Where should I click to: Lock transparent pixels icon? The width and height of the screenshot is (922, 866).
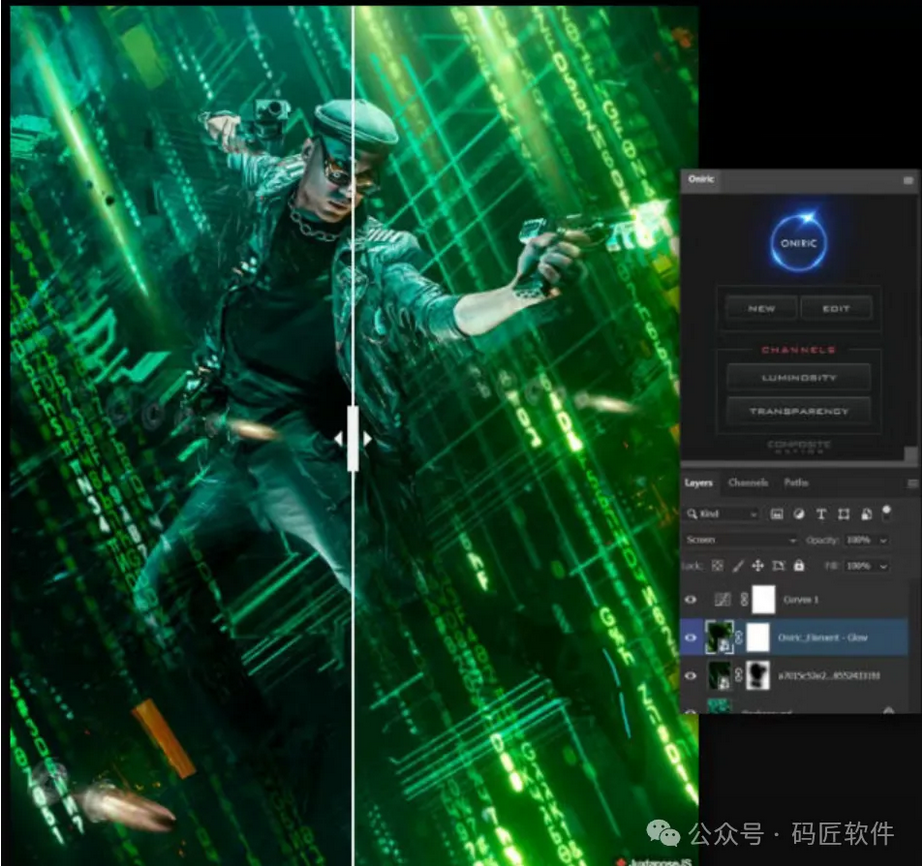pyautogui.click(x=717, y=566)
